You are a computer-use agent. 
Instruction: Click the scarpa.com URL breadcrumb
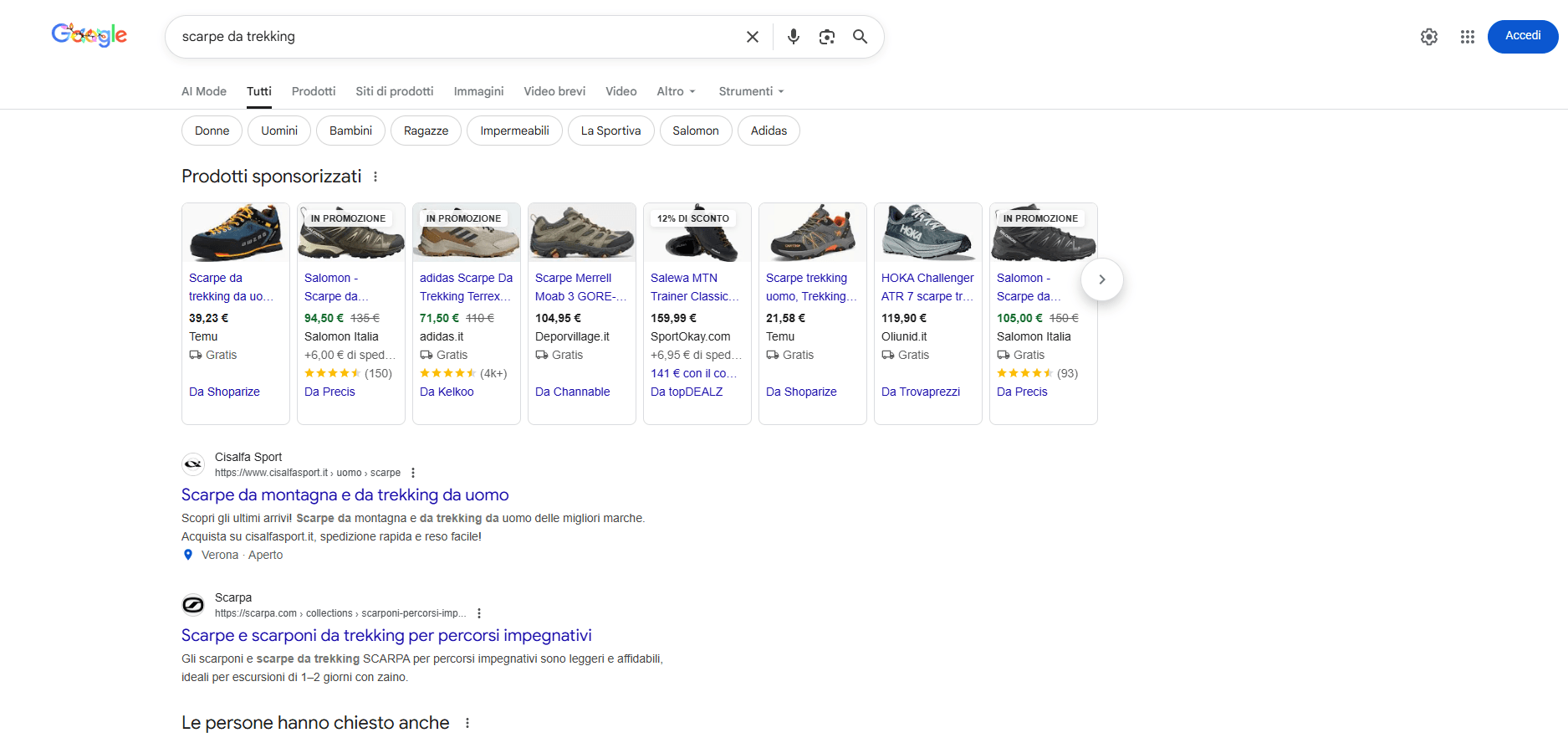point(340,613)
